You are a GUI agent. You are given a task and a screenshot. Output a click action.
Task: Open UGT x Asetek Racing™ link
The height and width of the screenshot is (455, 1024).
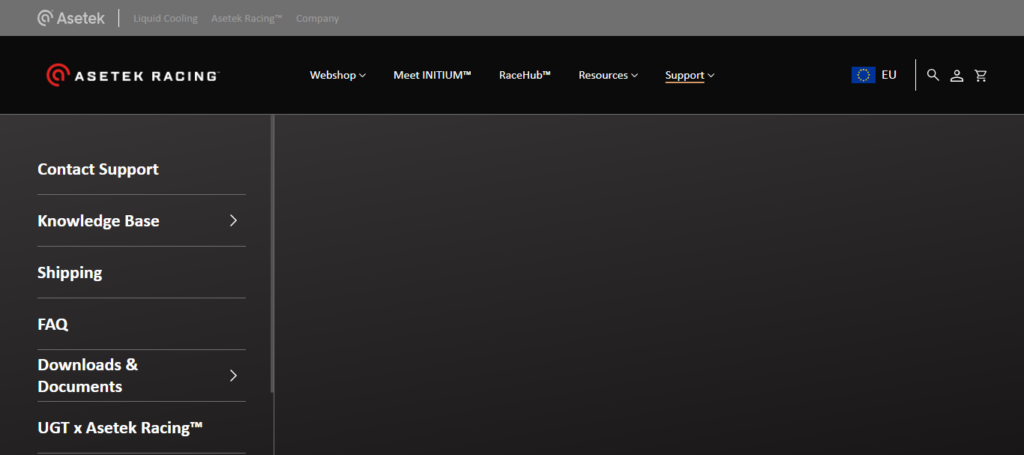pyautogui.click(x=120, y=428)
